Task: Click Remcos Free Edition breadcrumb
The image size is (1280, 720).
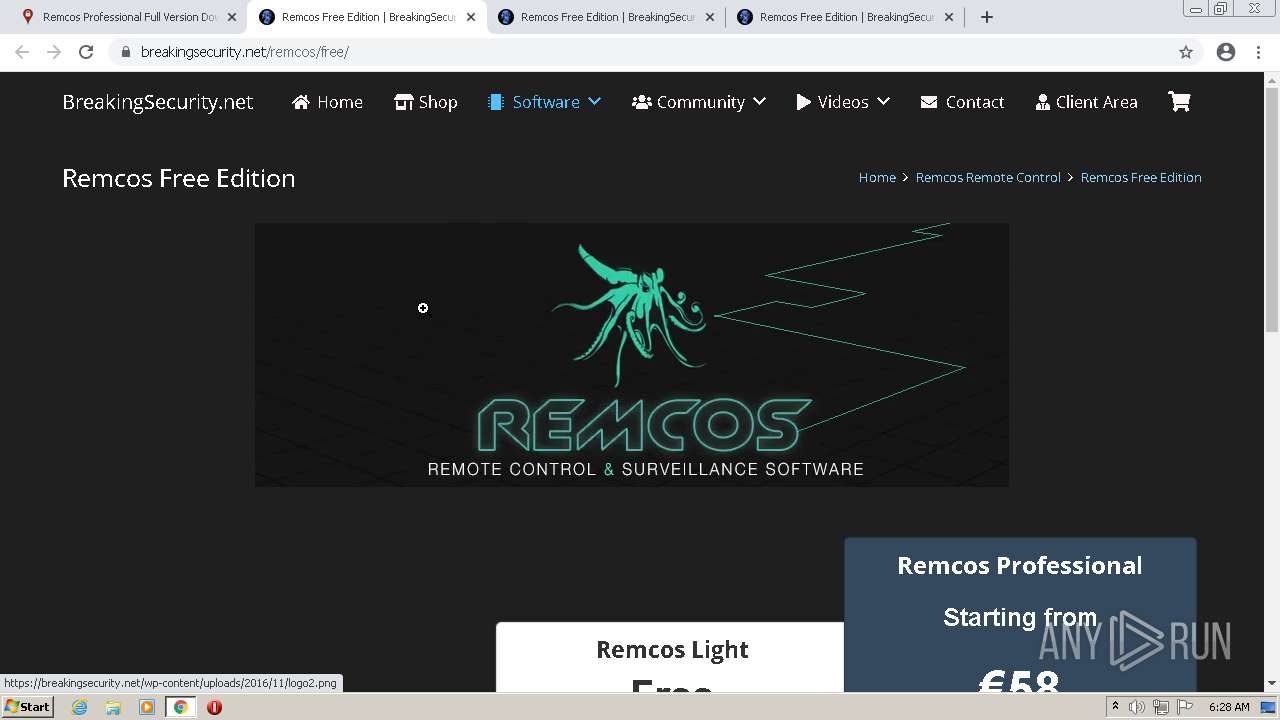Action: (x=1141, y=177)
